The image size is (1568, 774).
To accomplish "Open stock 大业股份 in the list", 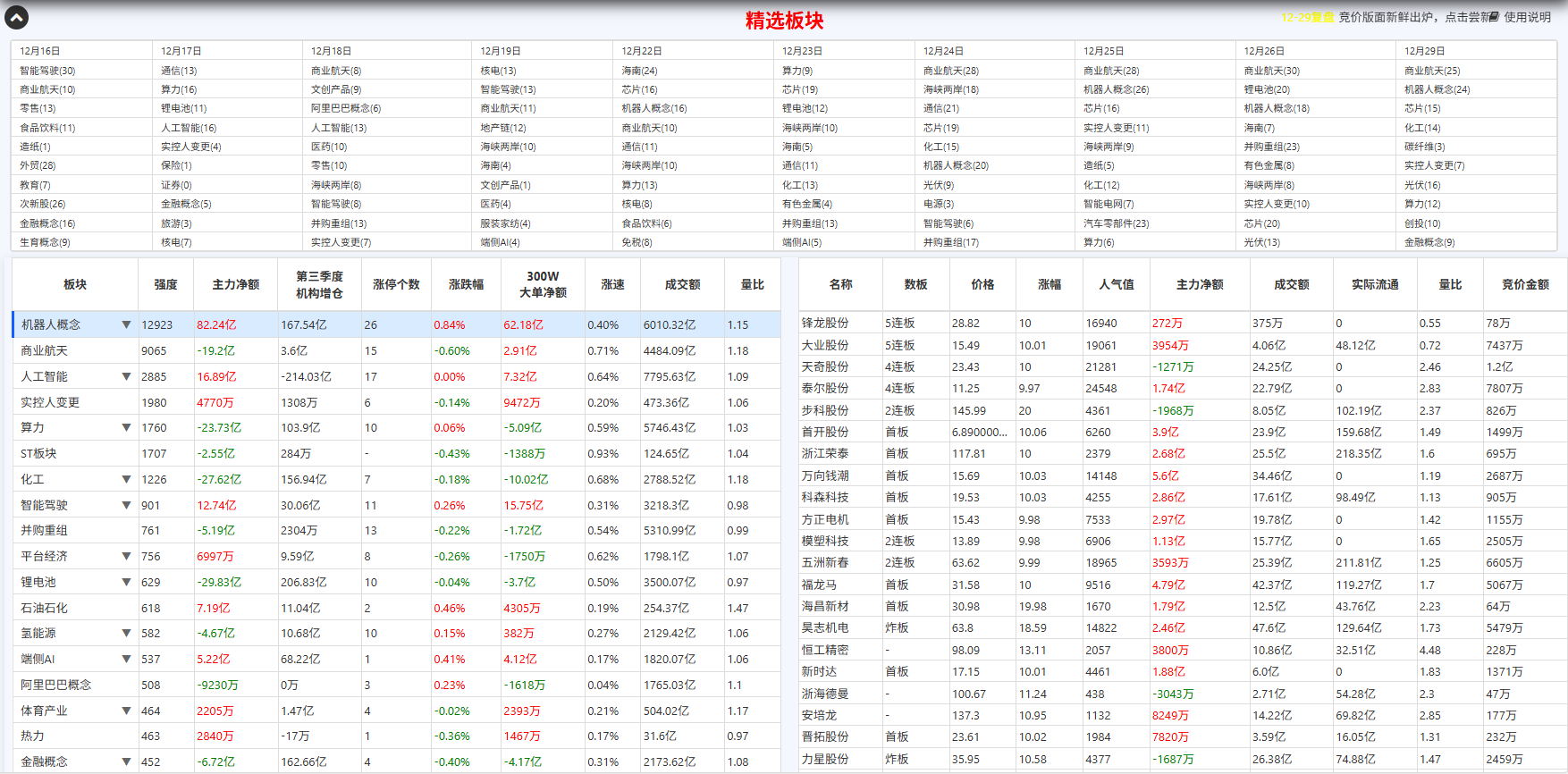I will point(825,345).
